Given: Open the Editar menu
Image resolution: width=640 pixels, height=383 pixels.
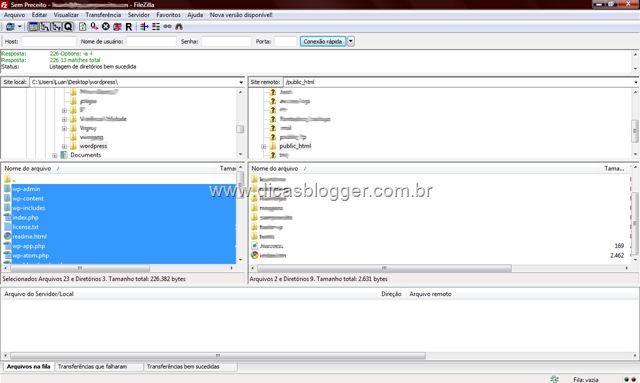Looking at the screenshot, I should (x=39, y=15).
